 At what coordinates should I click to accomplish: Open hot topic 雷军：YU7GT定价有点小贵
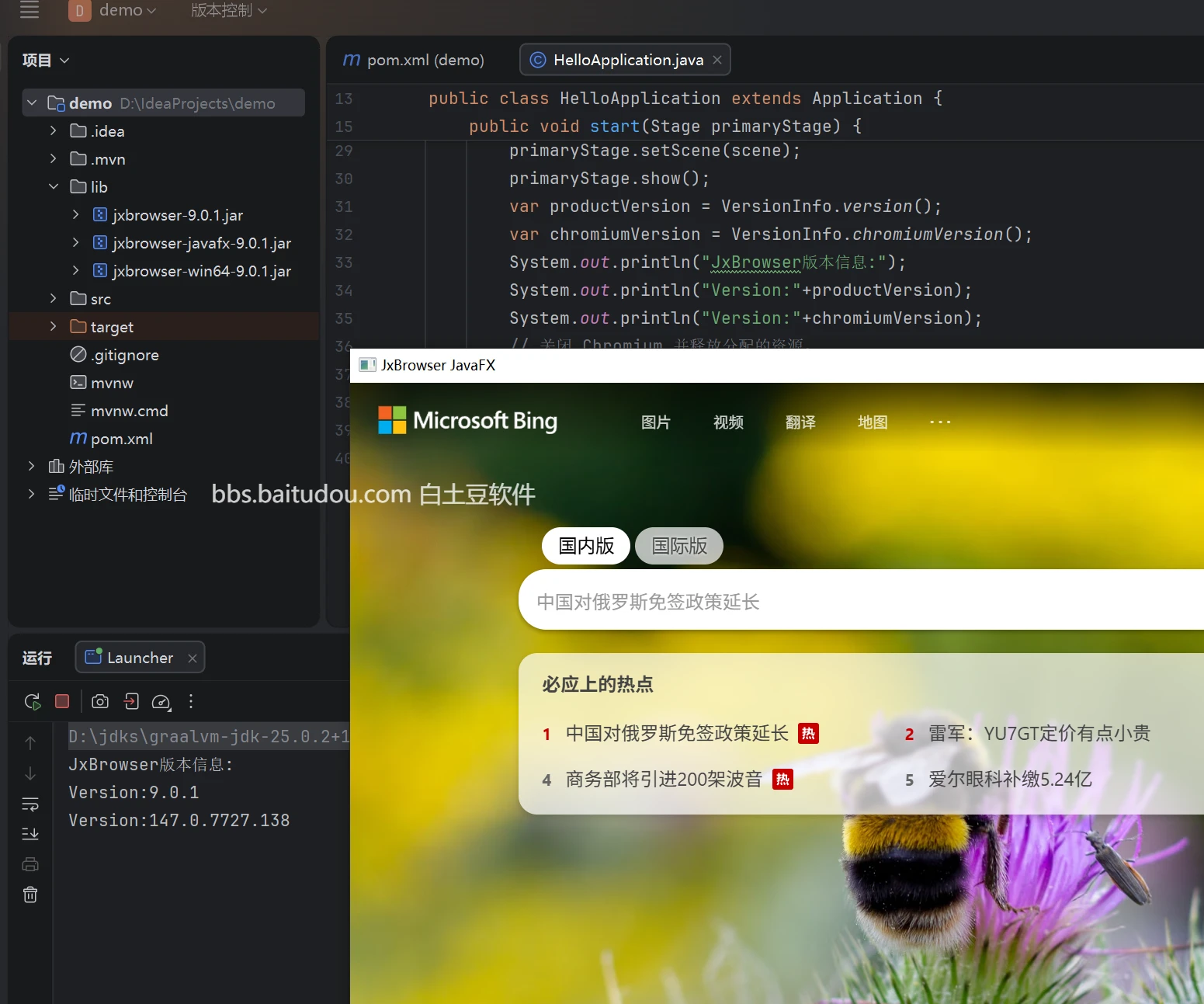click(x=1039, y=734)
